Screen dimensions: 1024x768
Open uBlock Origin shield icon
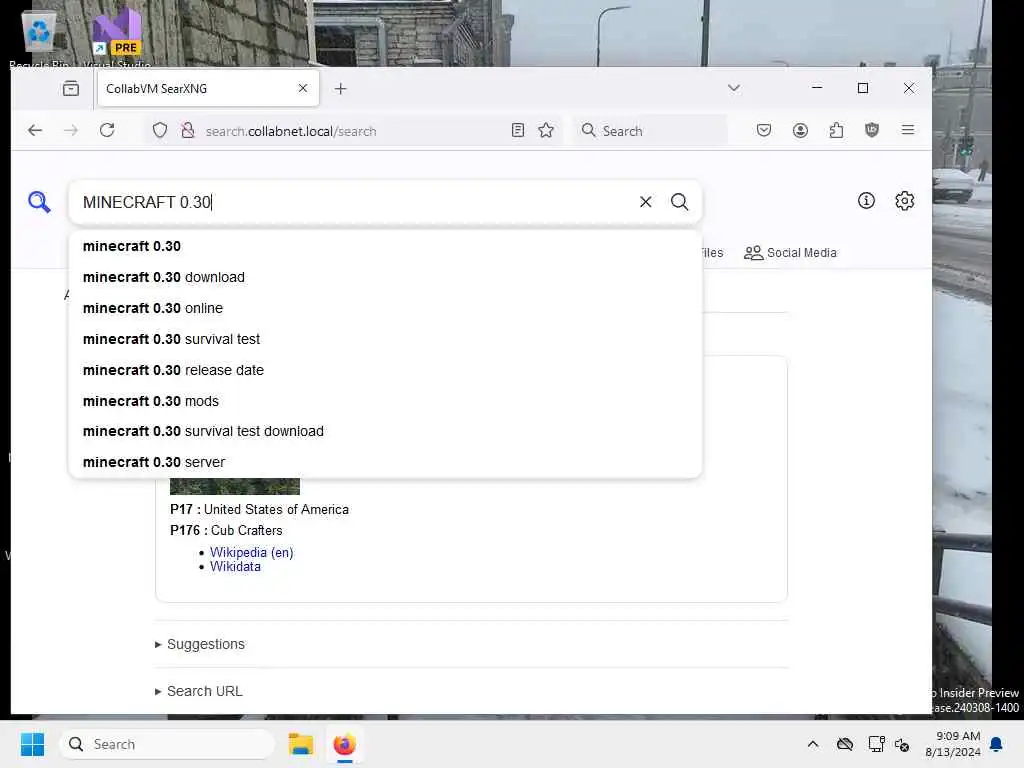click(871, 131)
